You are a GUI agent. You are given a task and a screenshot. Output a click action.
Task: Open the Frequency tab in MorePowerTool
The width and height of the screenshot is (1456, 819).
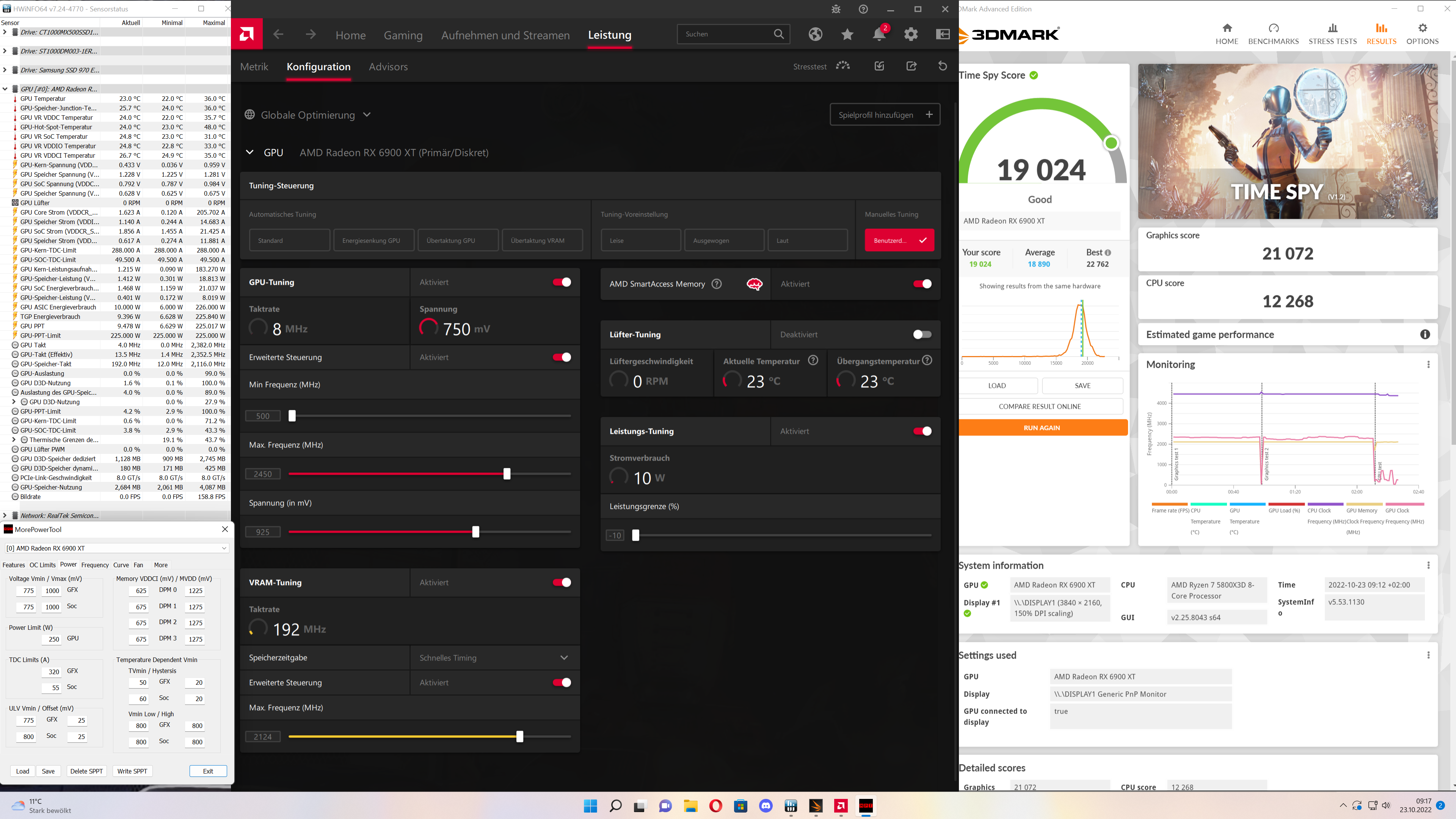[94, 565]
